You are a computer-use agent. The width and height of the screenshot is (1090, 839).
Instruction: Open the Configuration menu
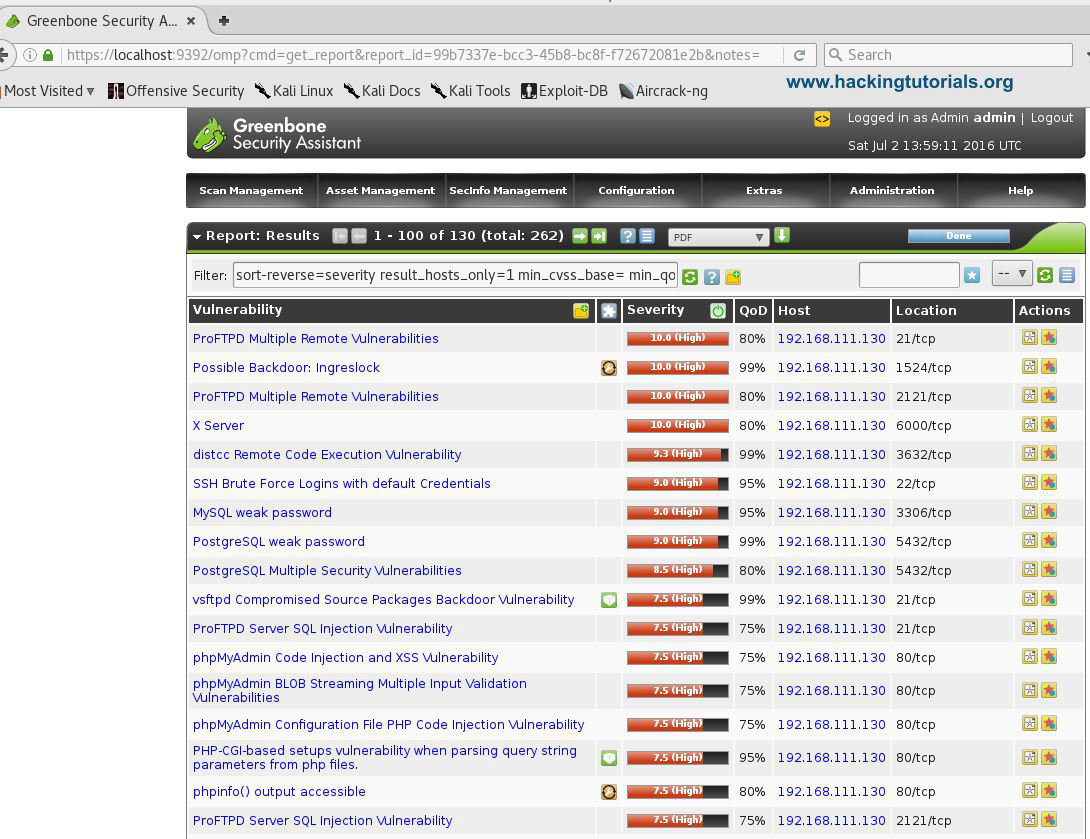(636, 190)
